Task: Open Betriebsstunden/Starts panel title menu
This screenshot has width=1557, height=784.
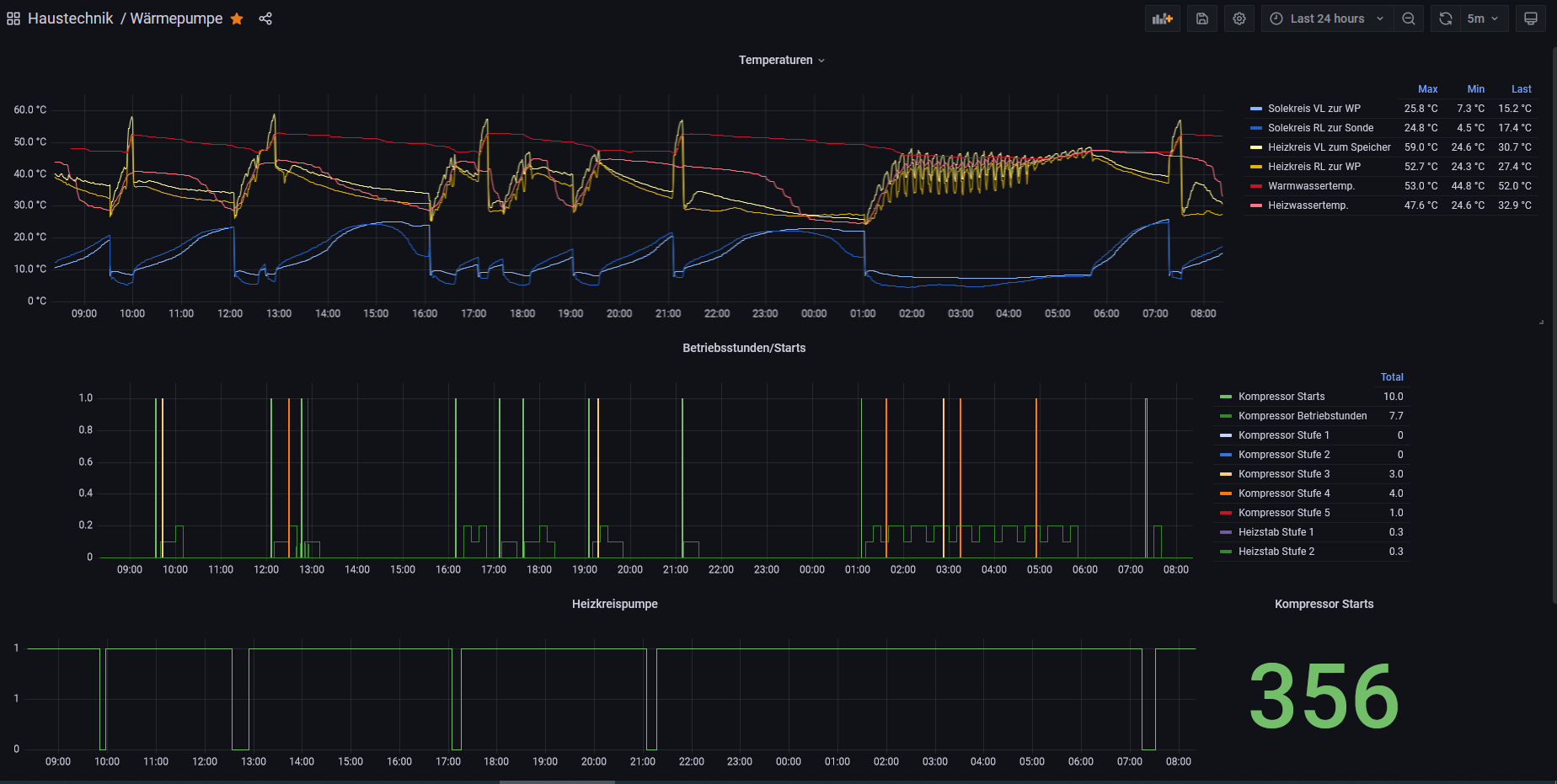Action: click(x=744, y=348)
